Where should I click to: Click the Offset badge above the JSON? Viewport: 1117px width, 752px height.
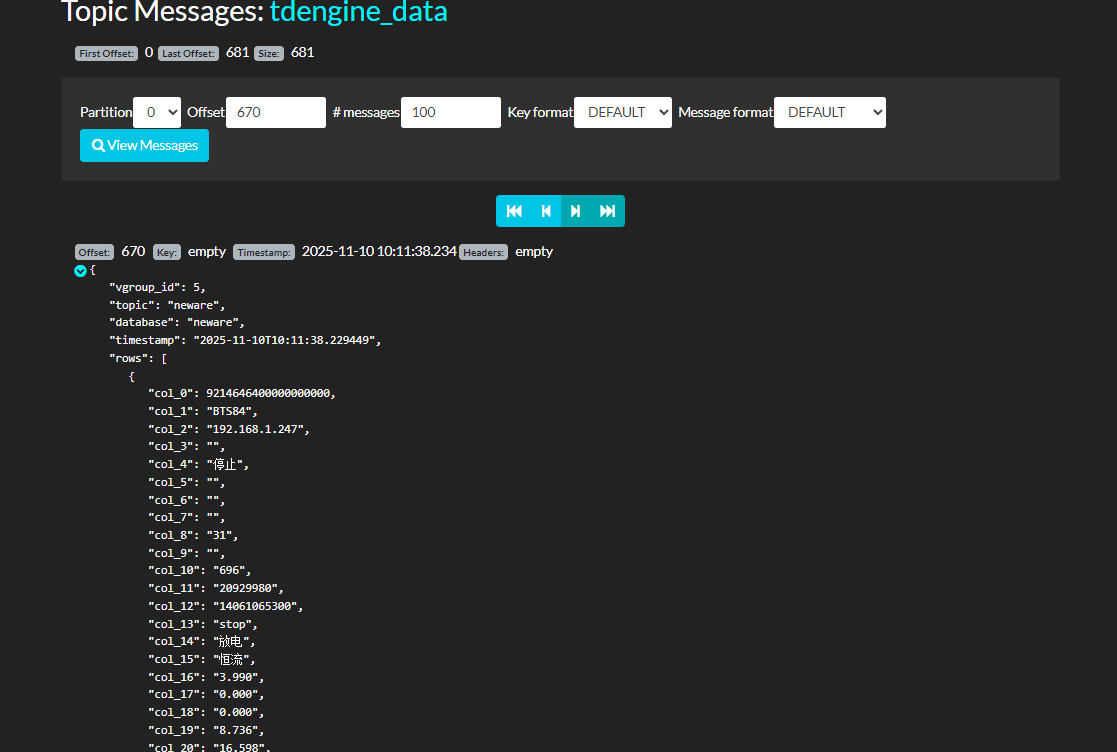(95, 252)
